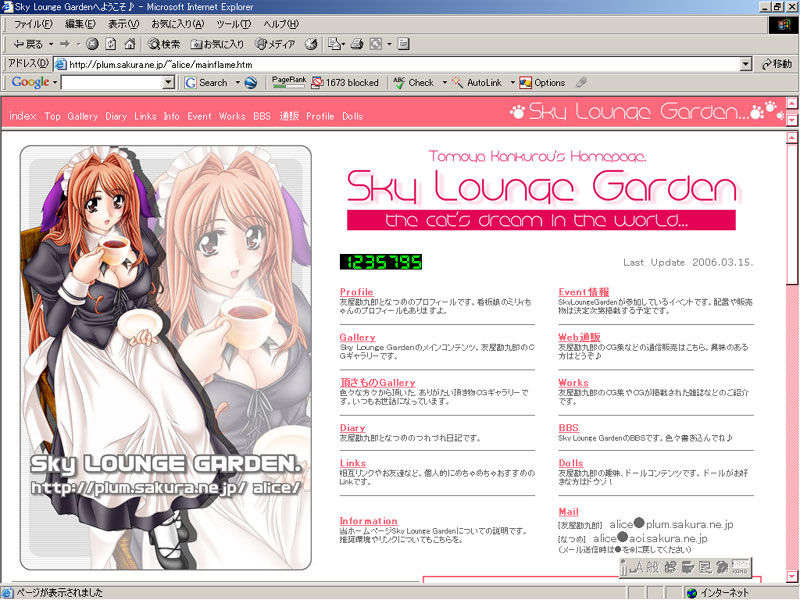Screen dimensions: 800x600
Task: Click the last icon on the IE toolbar
Action: point(404,44)
